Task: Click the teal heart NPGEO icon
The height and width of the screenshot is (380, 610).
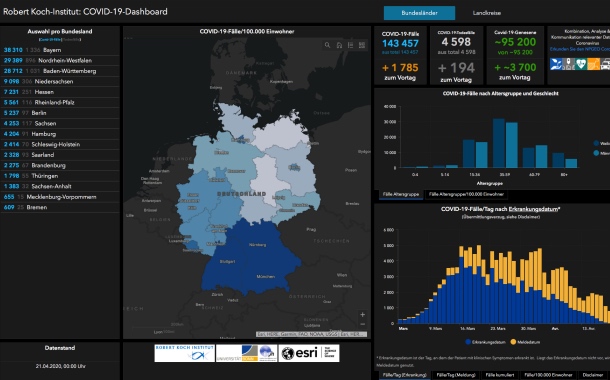Action: point(581,64)
